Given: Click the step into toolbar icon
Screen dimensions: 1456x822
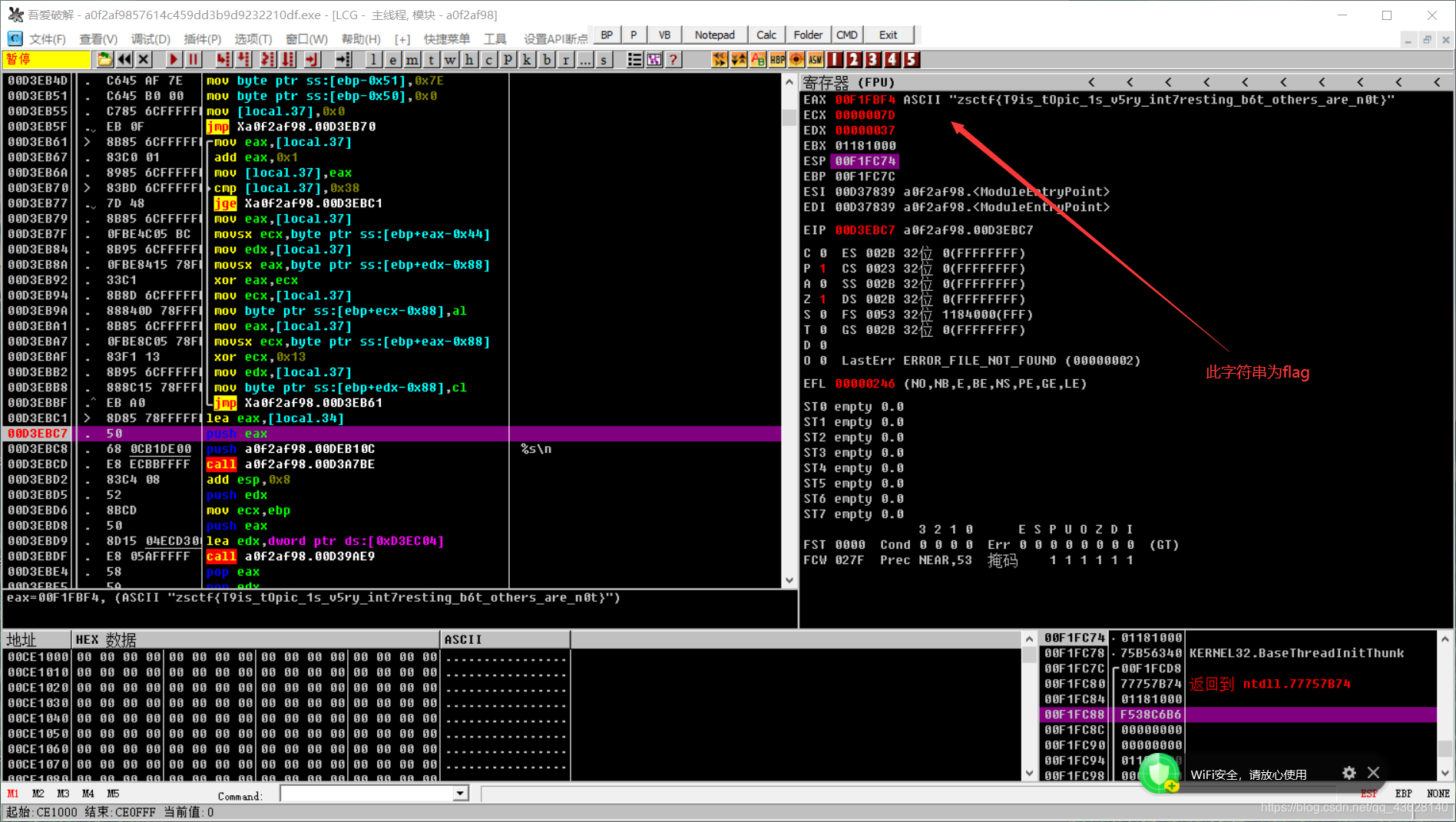Looking at the screenshot, I should (223, 59).
